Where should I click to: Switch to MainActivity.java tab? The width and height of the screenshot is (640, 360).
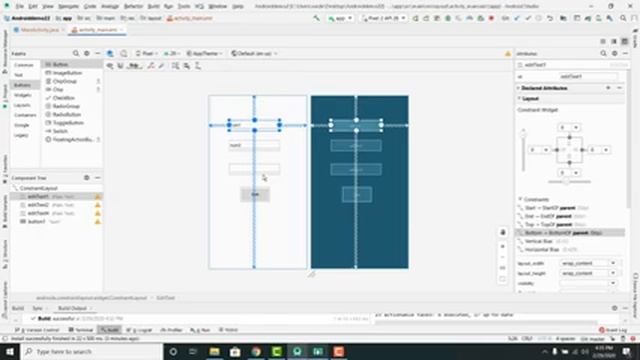click(39, 30)
